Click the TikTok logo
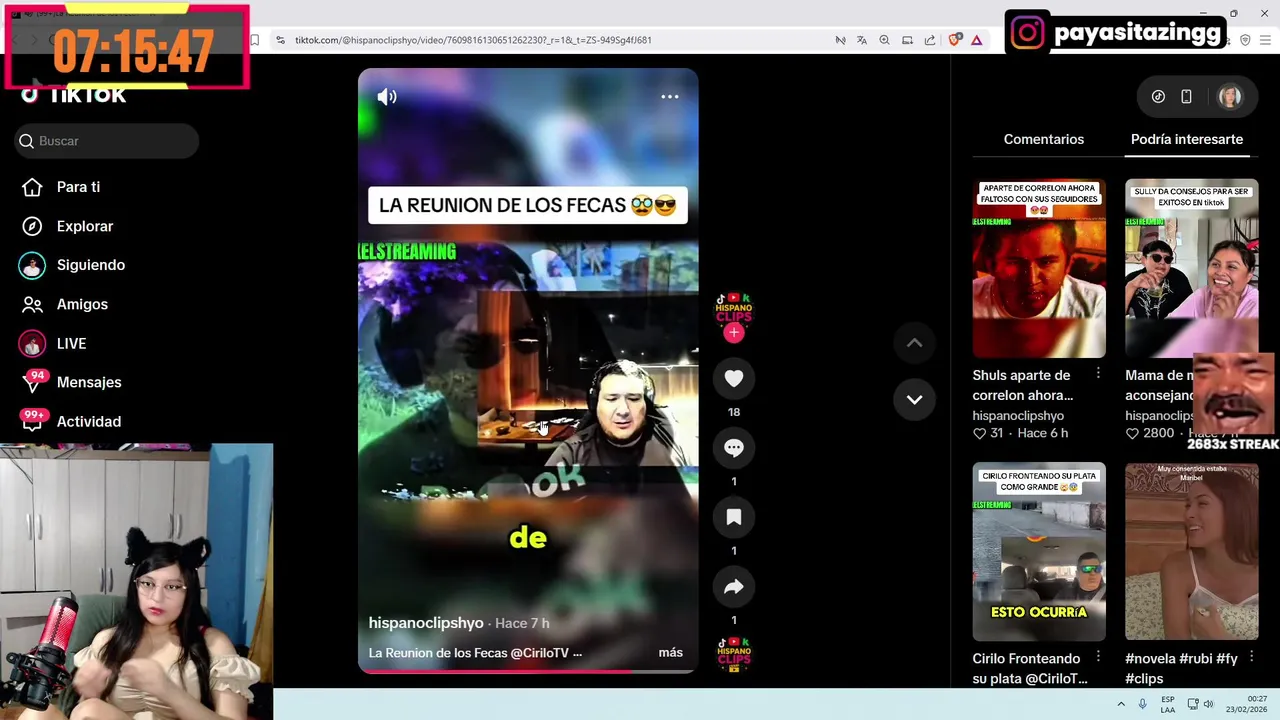 tap(75, 96)
